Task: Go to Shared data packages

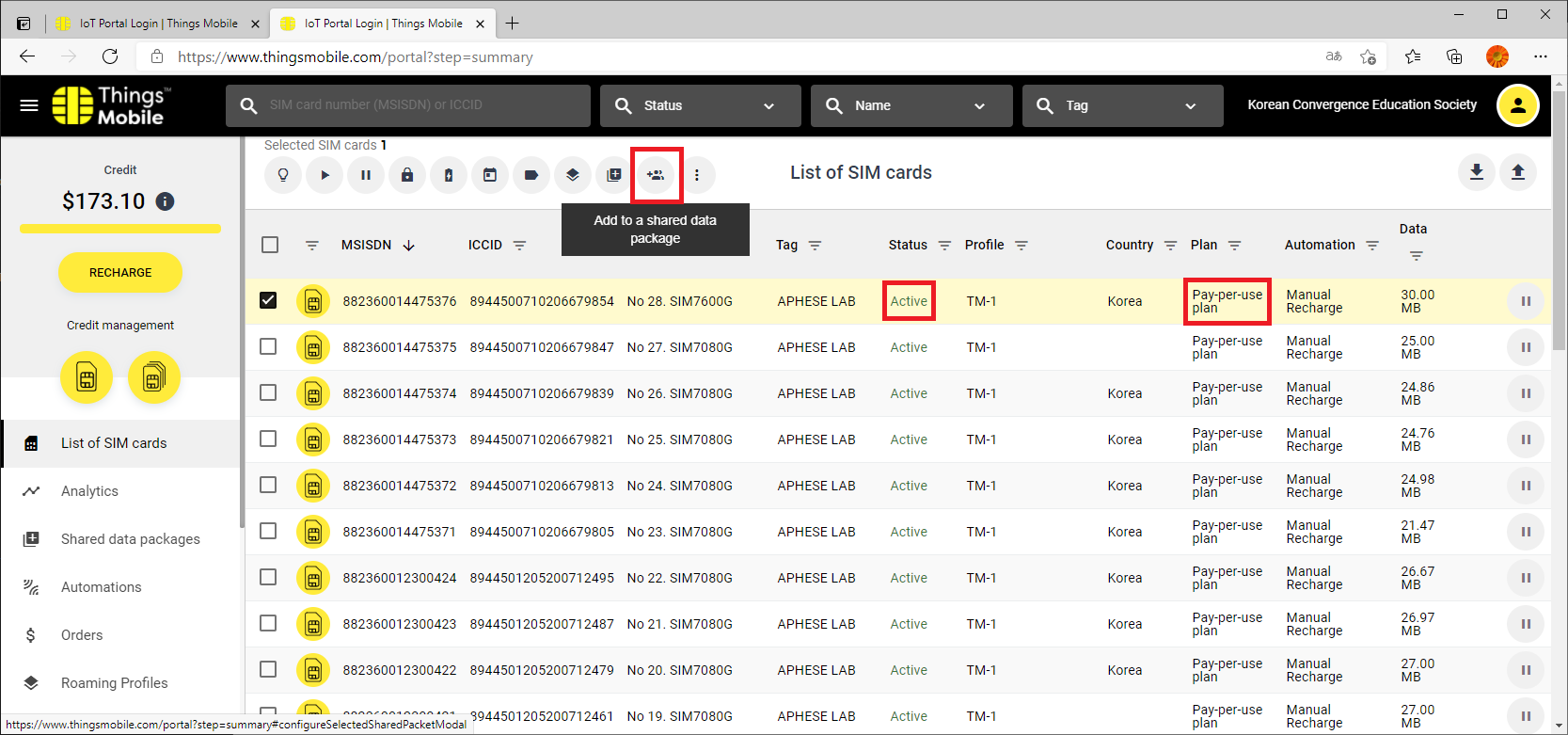Action: [x=121, y=539]
